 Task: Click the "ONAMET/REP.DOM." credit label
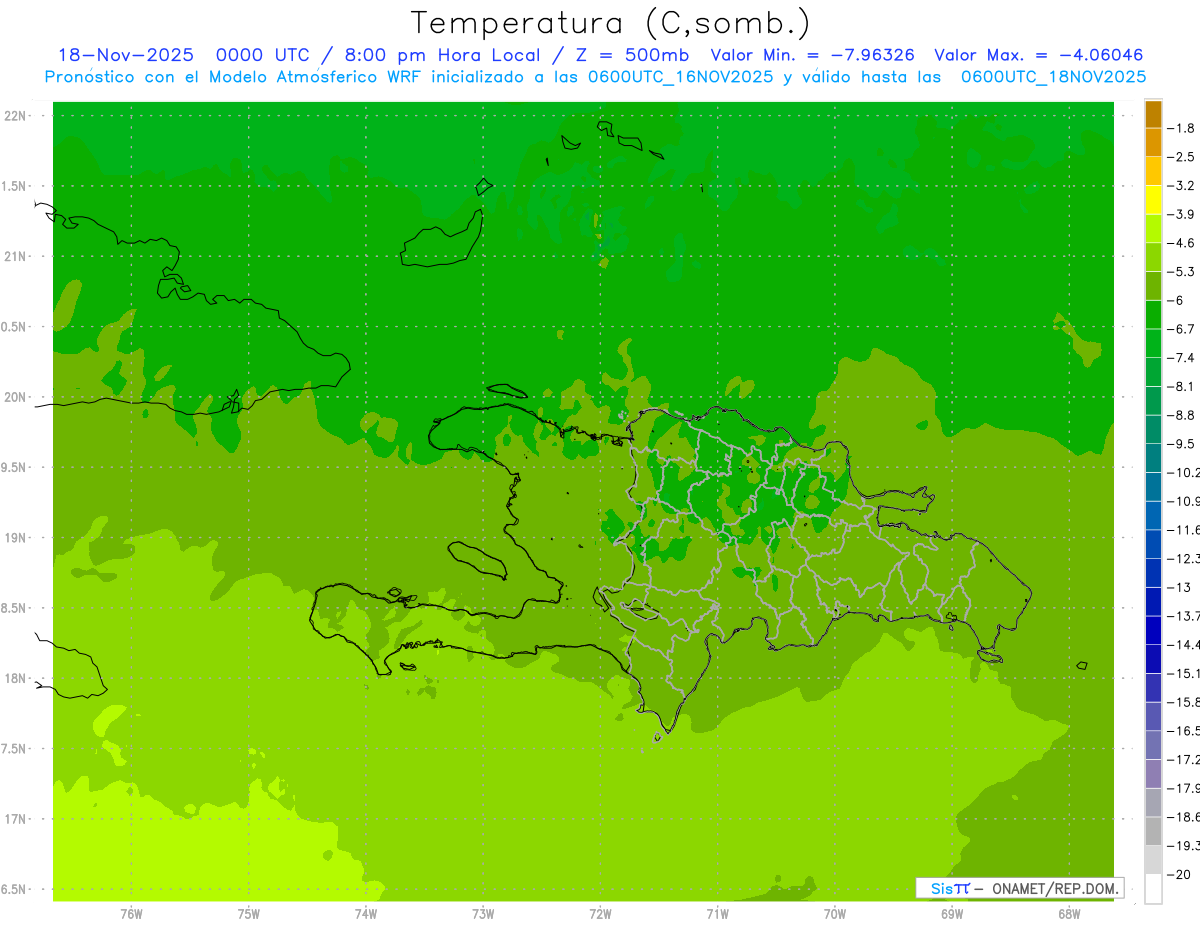pos(1055,888)
